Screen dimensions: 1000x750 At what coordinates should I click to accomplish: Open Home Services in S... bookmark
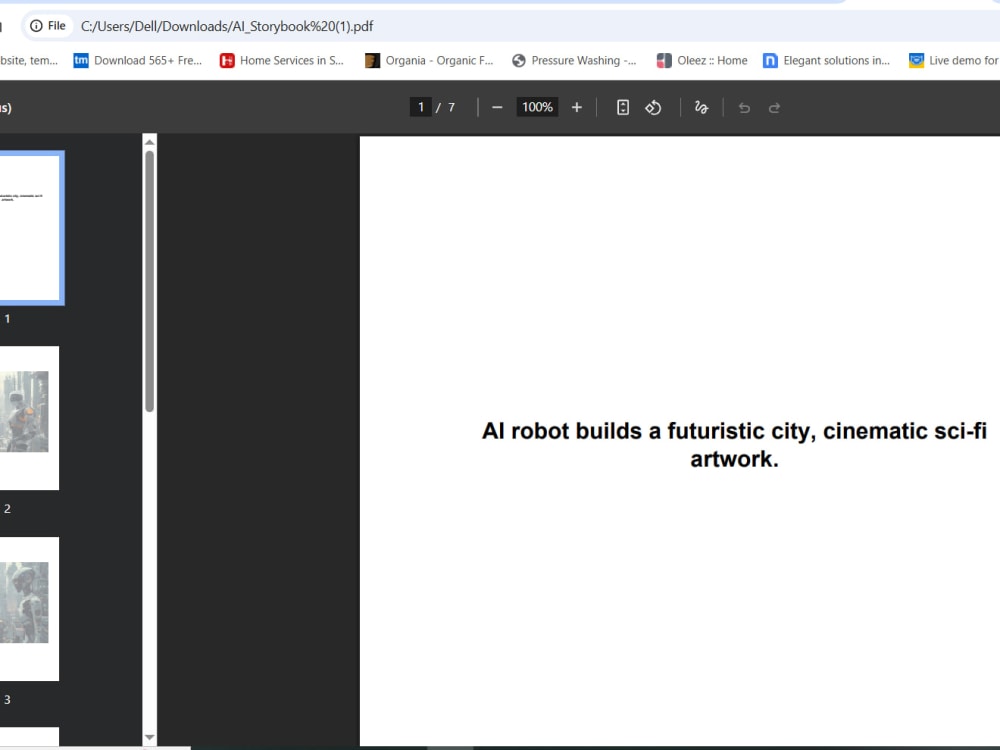pos(282,61)
